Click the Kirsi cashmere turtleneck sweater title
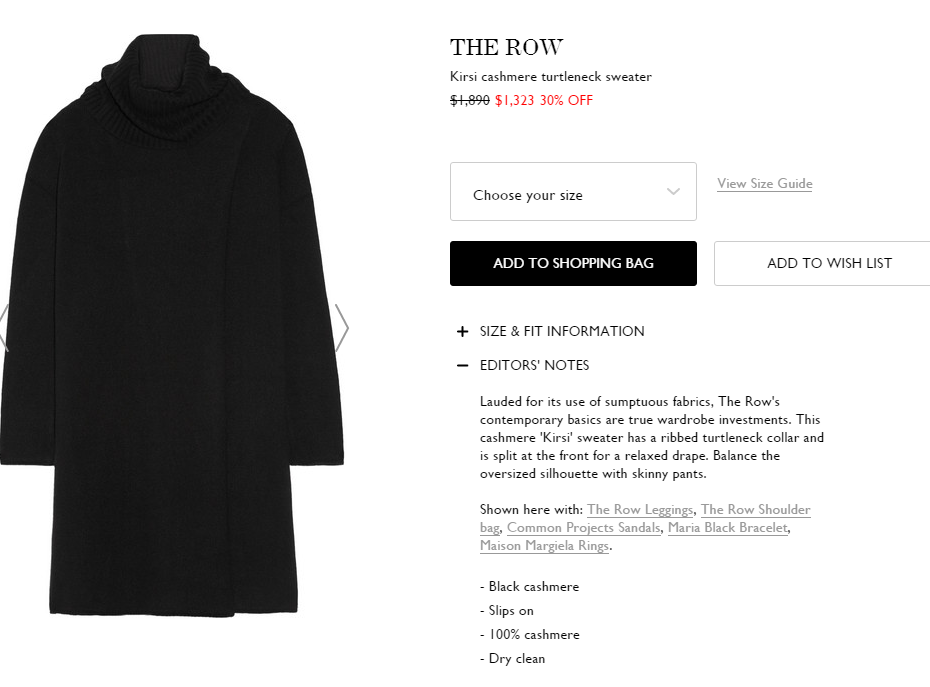930x687 pixels. tap(550, 77)
